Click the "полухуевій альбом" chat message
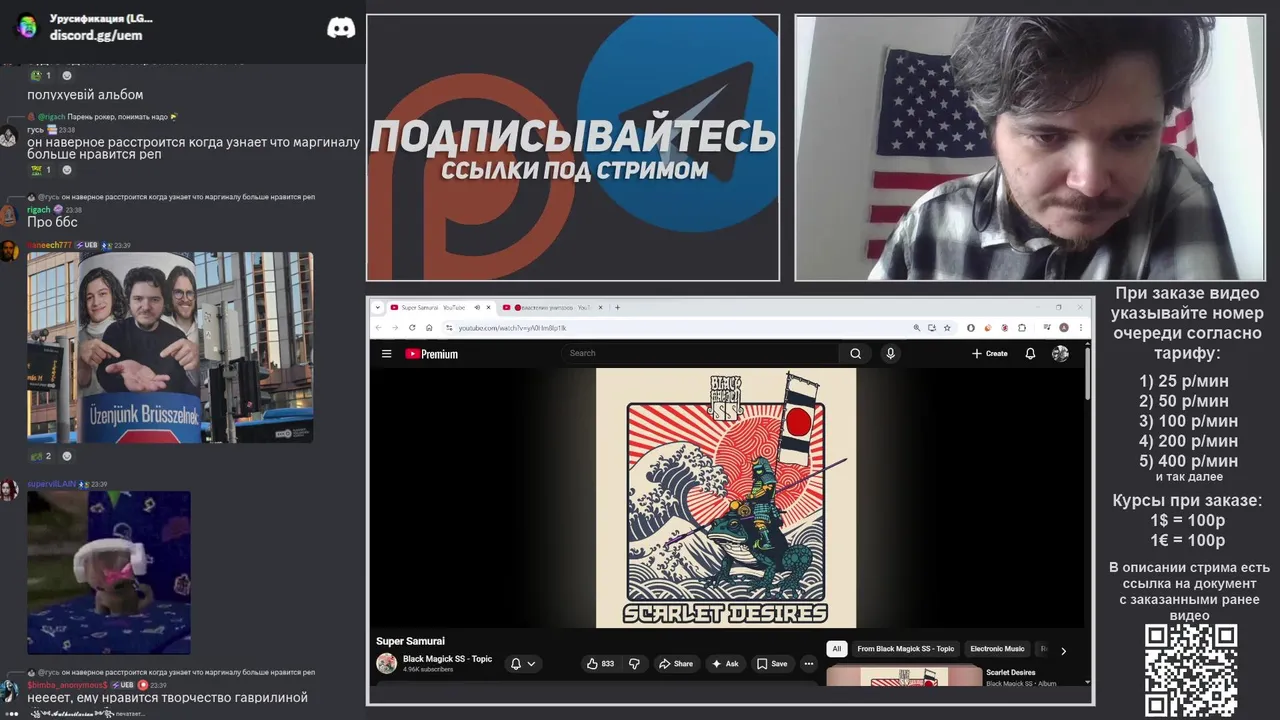Screen dimensions: 1280x720 pyautogui.click(x=85, y=95)
